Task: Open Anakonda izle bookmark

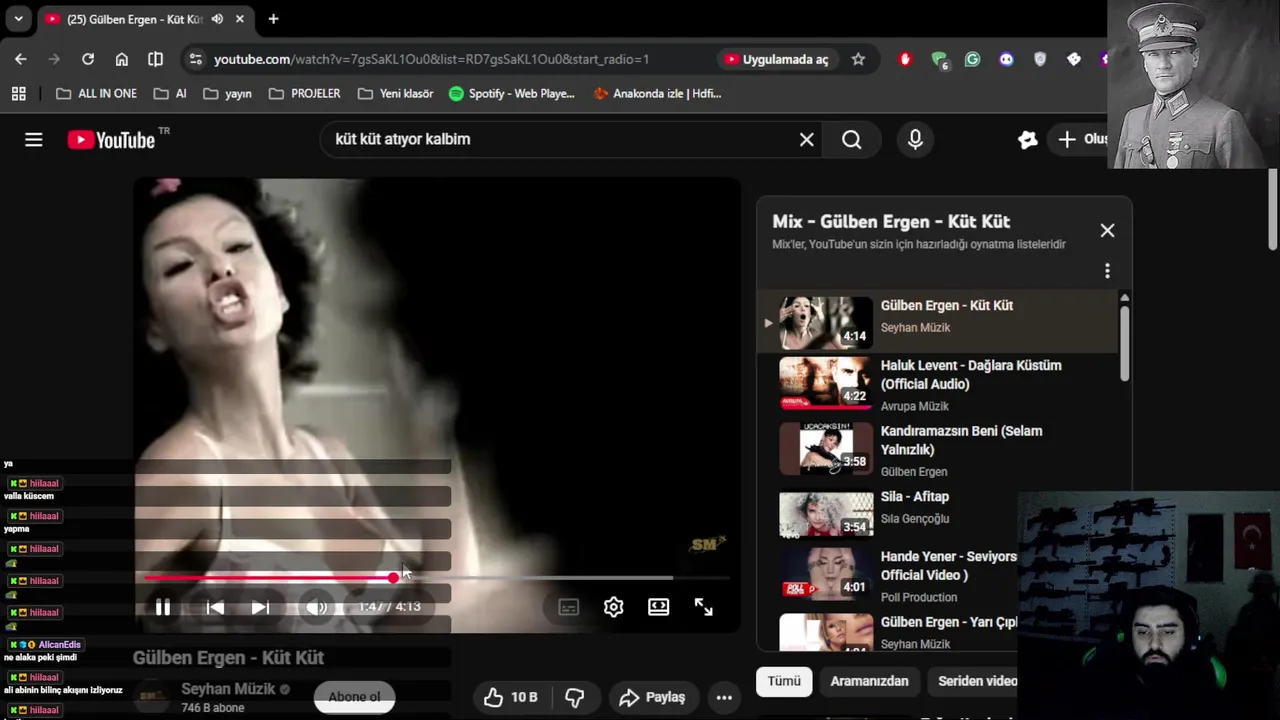Action: coord(657,94)
